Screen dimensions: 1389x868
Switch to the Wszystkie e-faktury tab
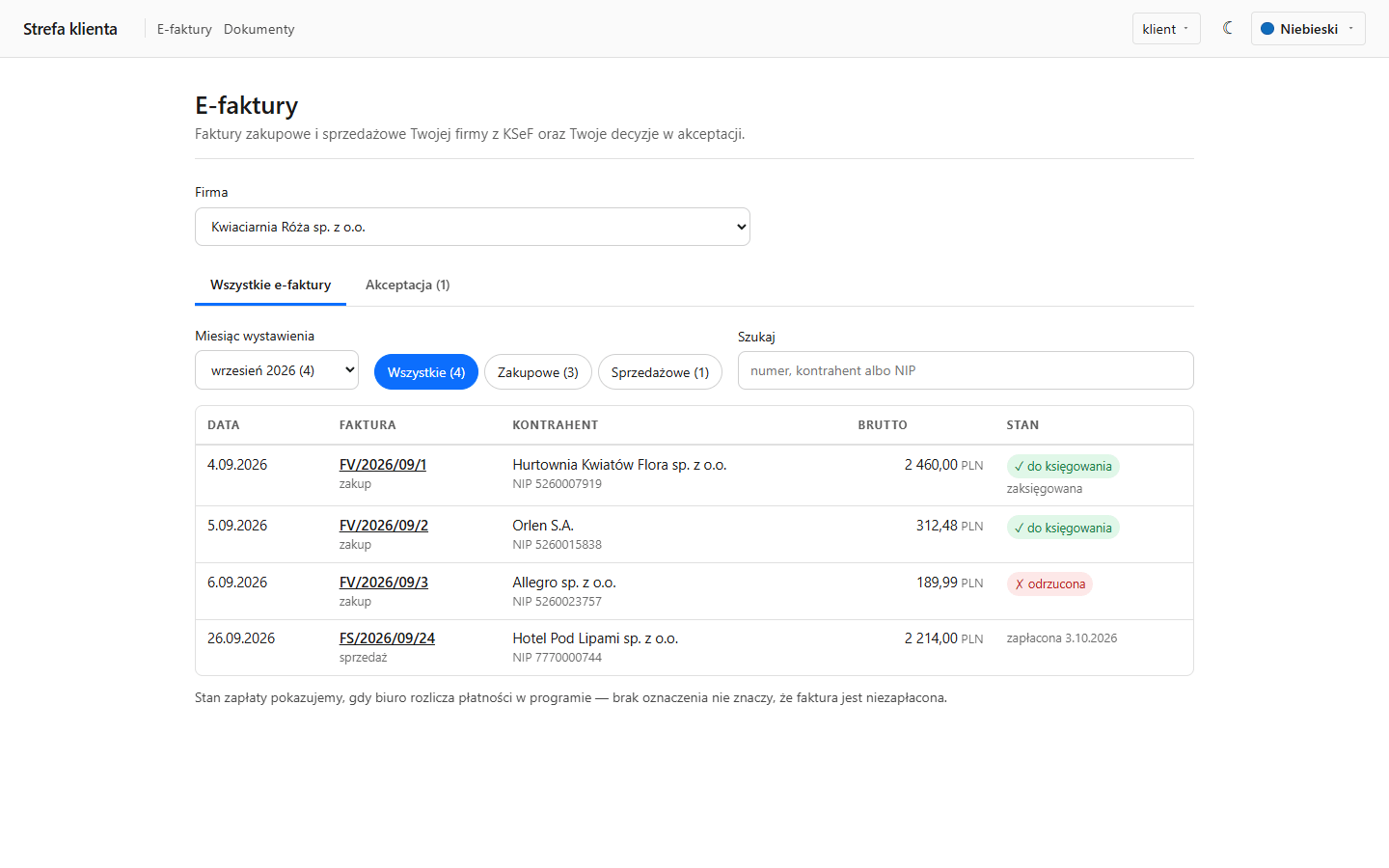coord(270,285)
